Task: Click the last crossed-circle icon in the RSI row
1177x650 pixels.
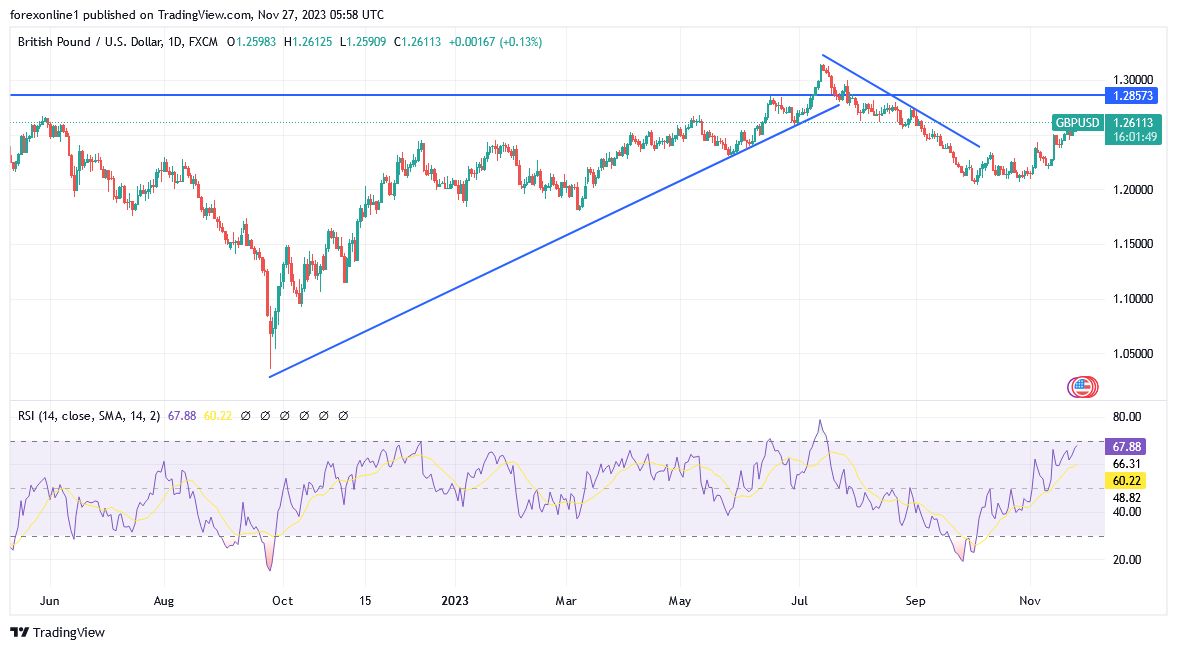Action: [343, 414]
